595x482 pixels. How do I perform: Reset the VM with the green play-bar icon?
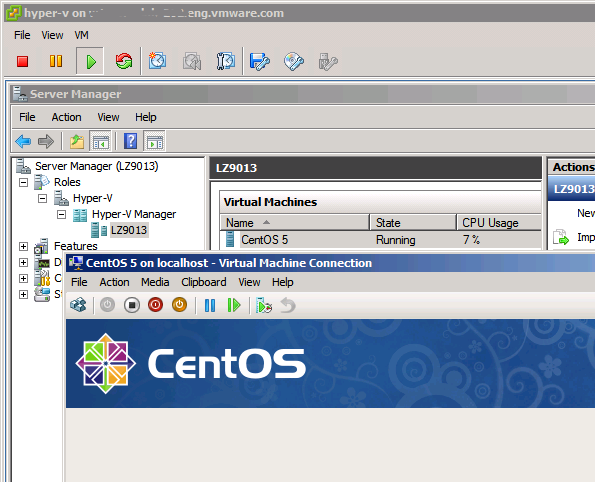click(x=234, y=305)
